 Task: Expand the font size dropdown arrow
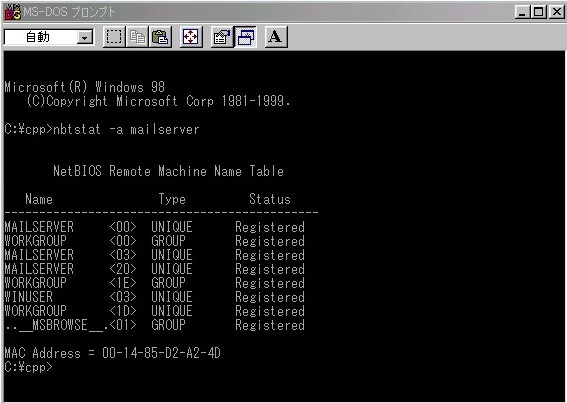pos(85,37)
